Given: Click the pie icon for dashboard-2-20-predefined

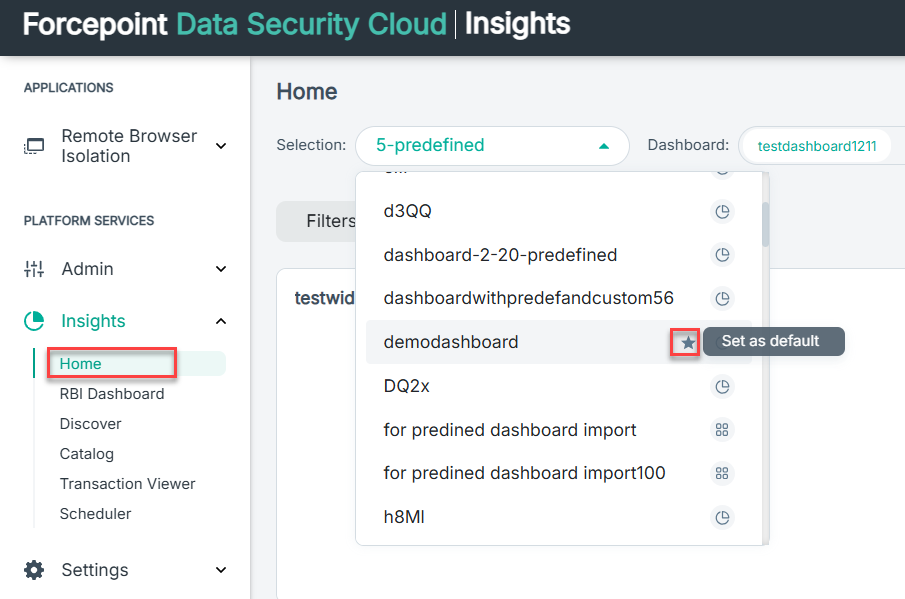Looking at the screenshot, I should pos(722,254).
